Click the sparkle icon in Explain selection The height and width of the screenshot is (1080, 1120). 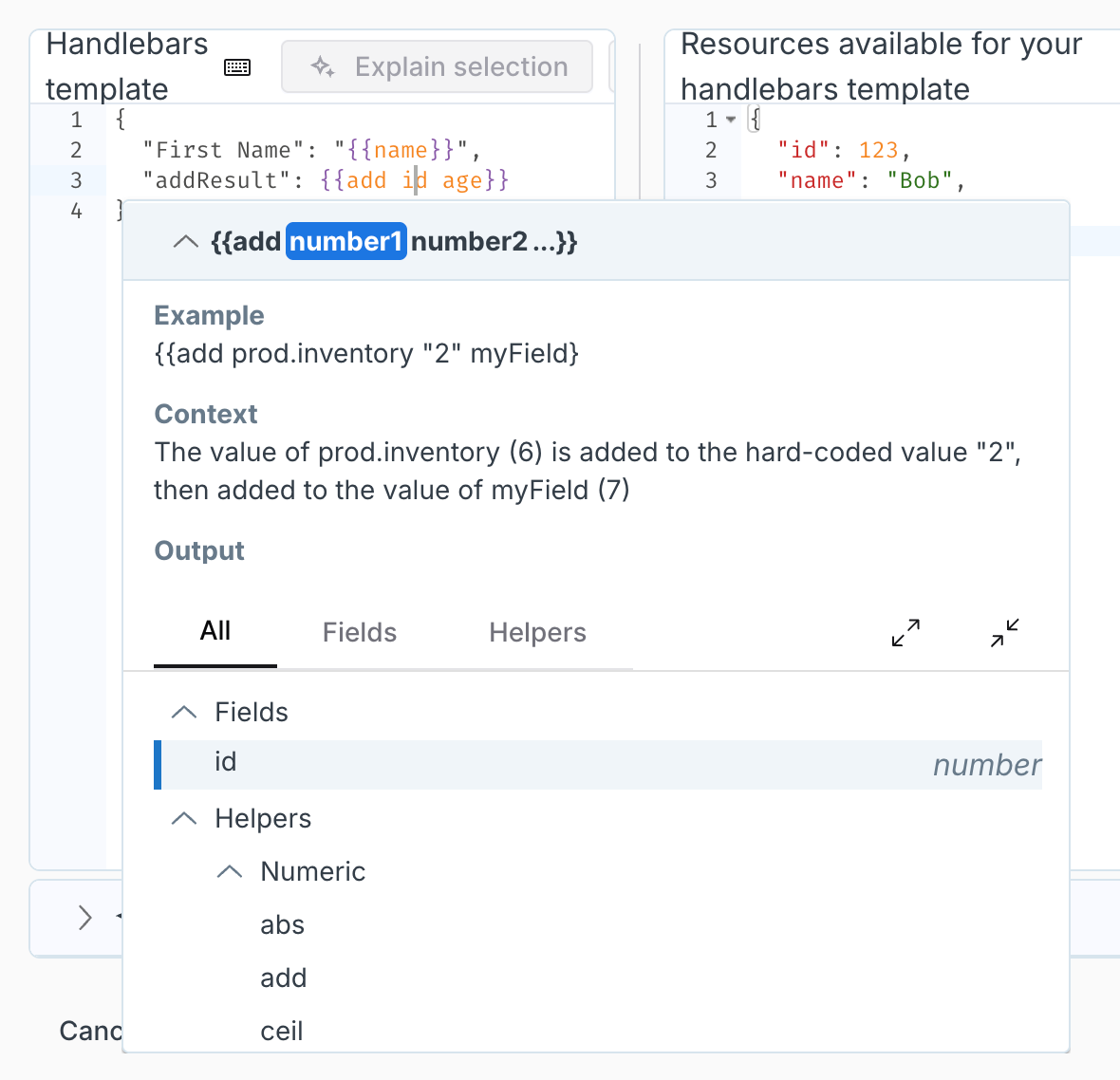[x=323, y=67]
